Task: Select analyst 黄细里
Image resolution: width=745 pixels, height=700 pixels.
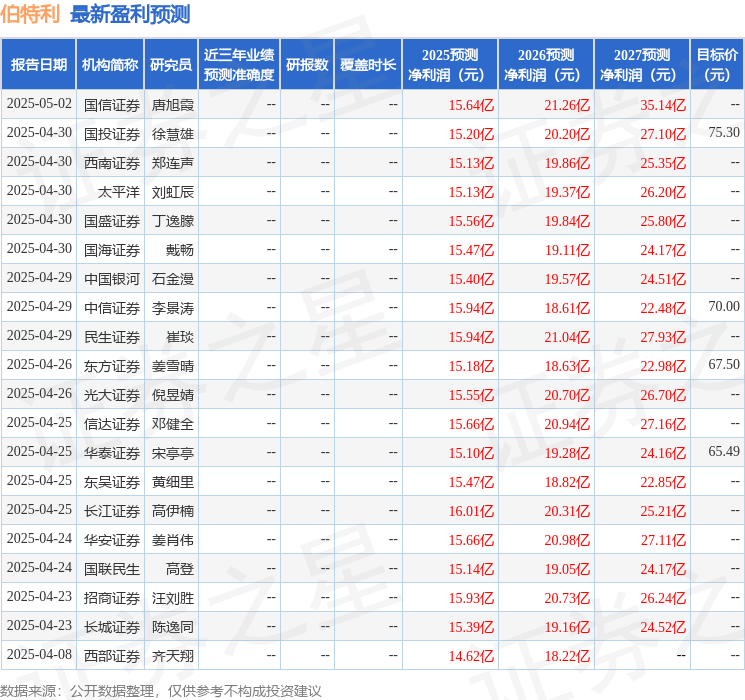Action: pyautogui.click(x=173, y=482)
